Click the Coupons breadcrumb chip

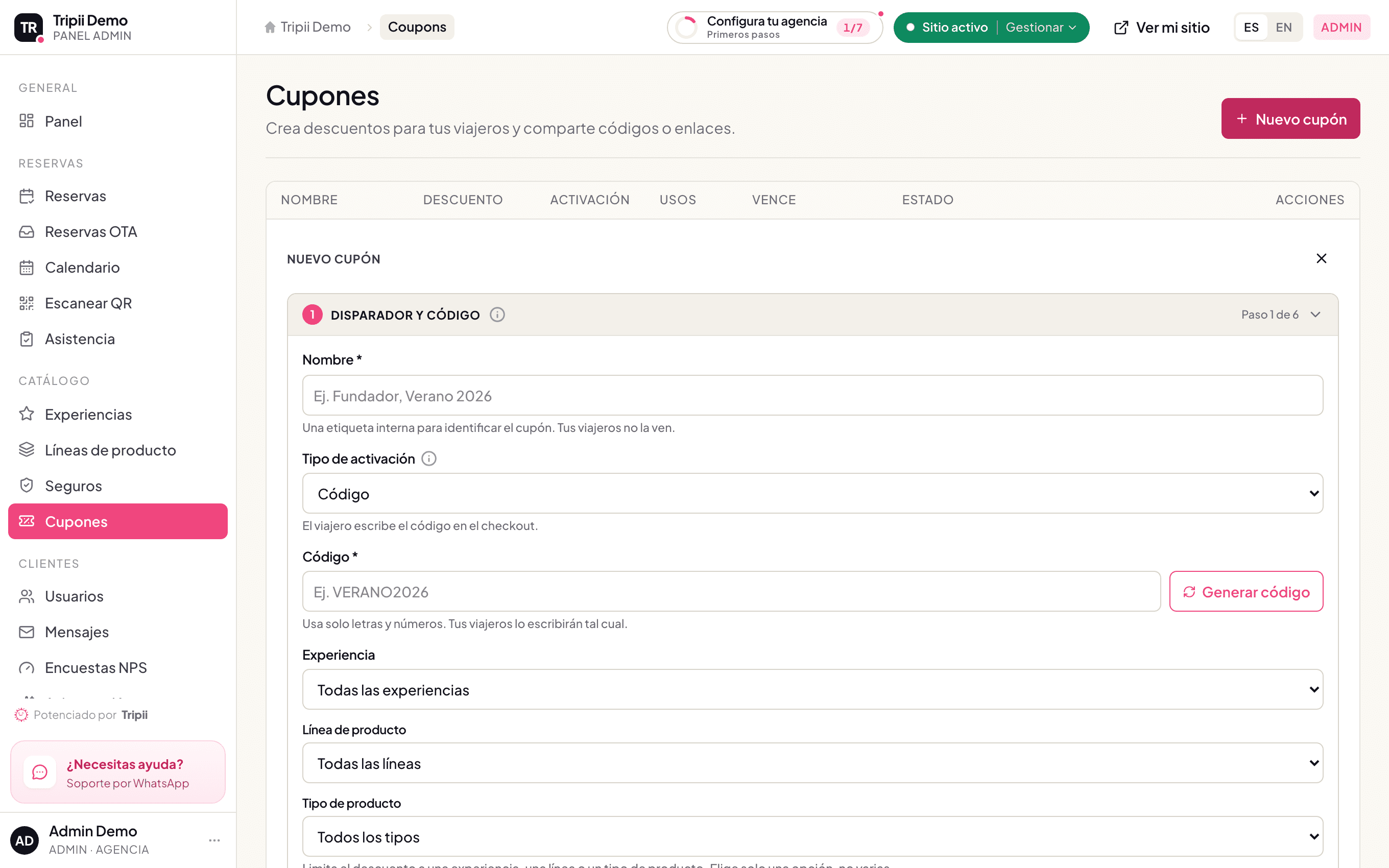tap(417, 27)
